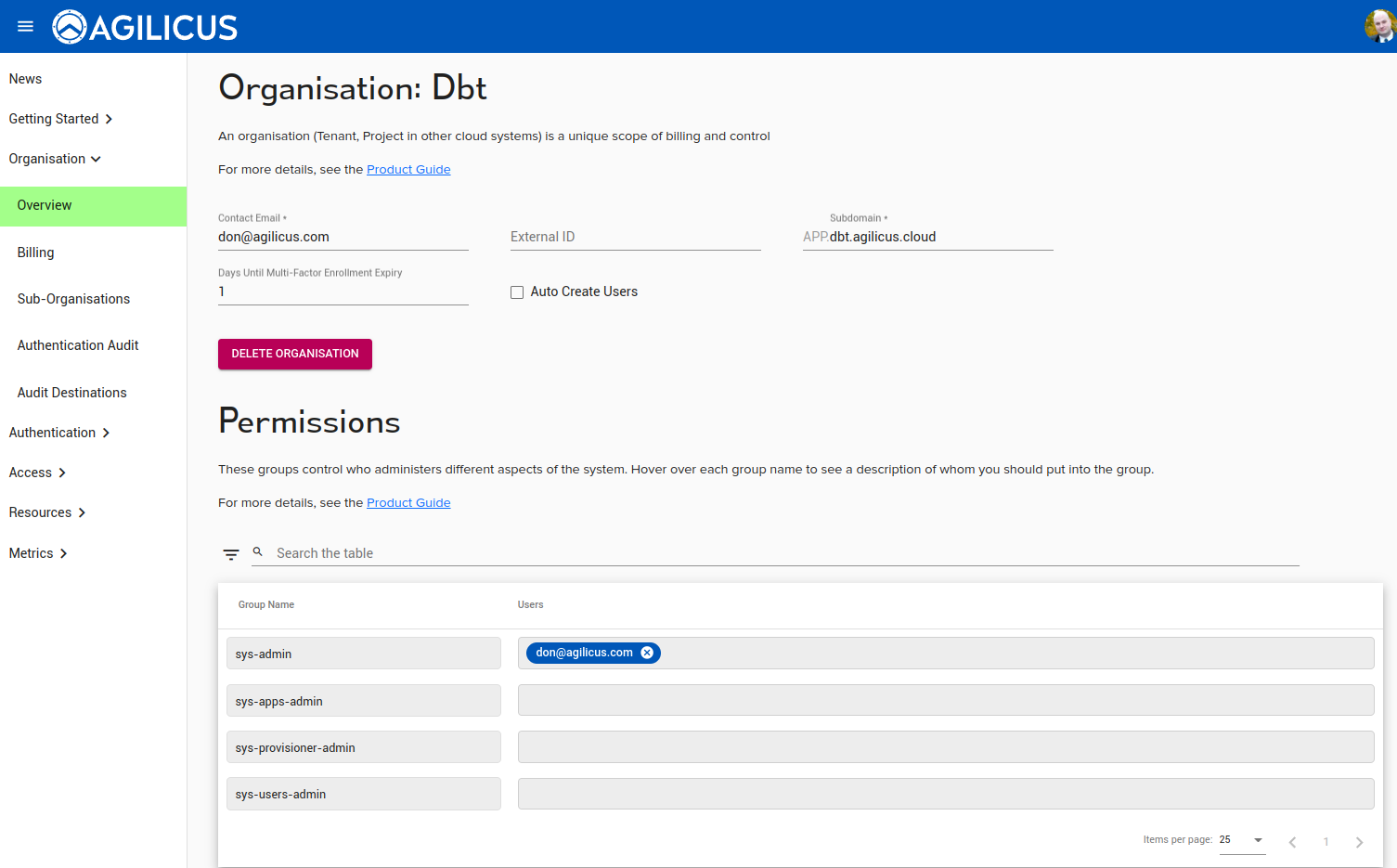Click the sys-apps-admin users field
The image size is (1397, 868).
(945, 700)
